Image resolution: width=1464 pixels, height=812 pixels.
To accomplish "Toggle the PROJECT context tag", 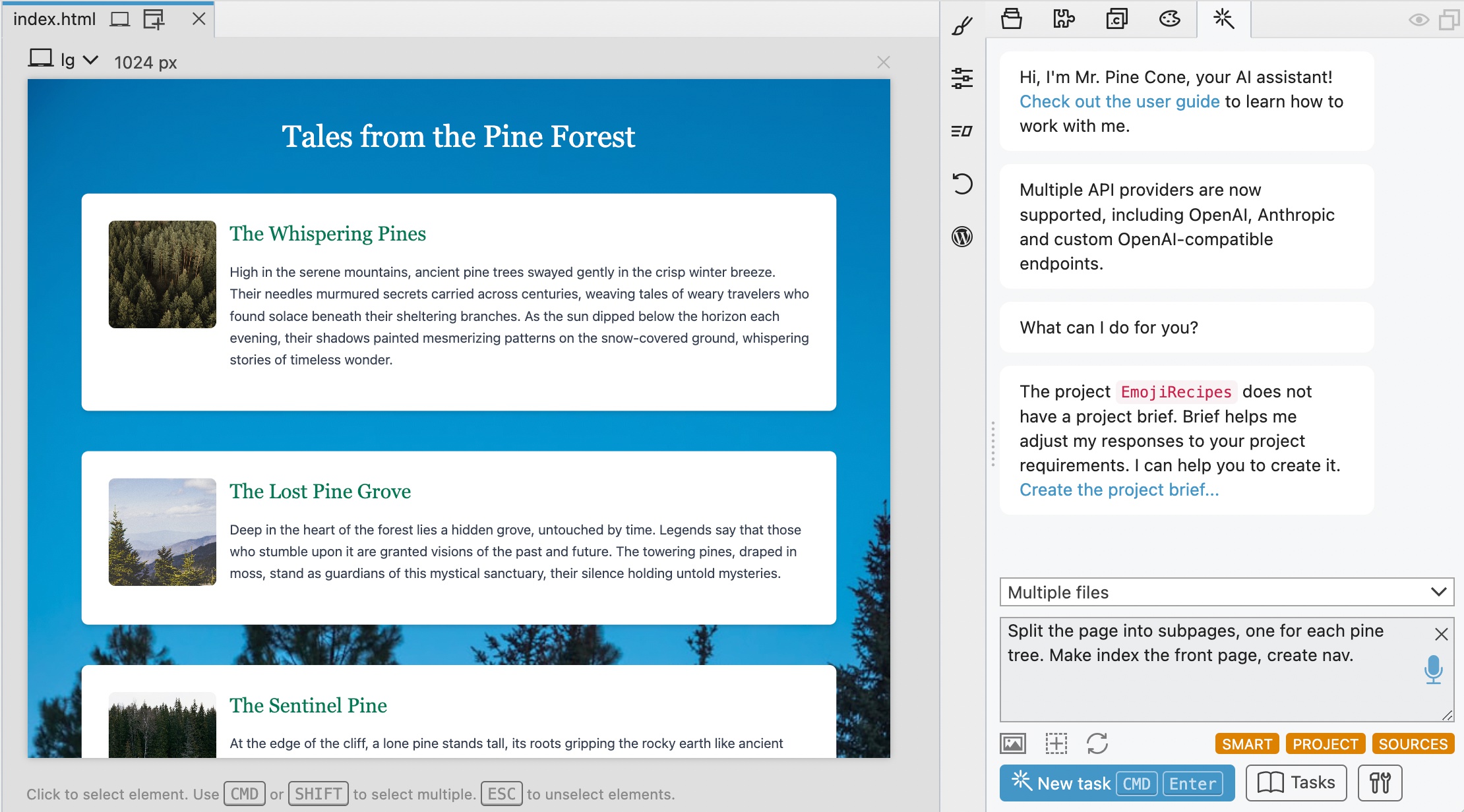I will [x=1325, y=744].
